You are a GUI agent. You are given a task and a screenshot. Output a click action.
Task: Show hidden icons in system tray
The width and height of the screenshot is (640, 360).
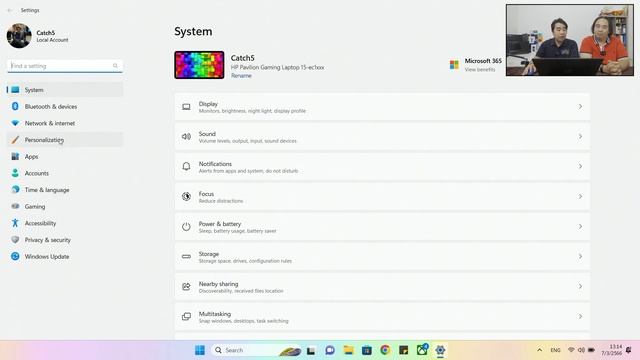[x=540, y=350]
